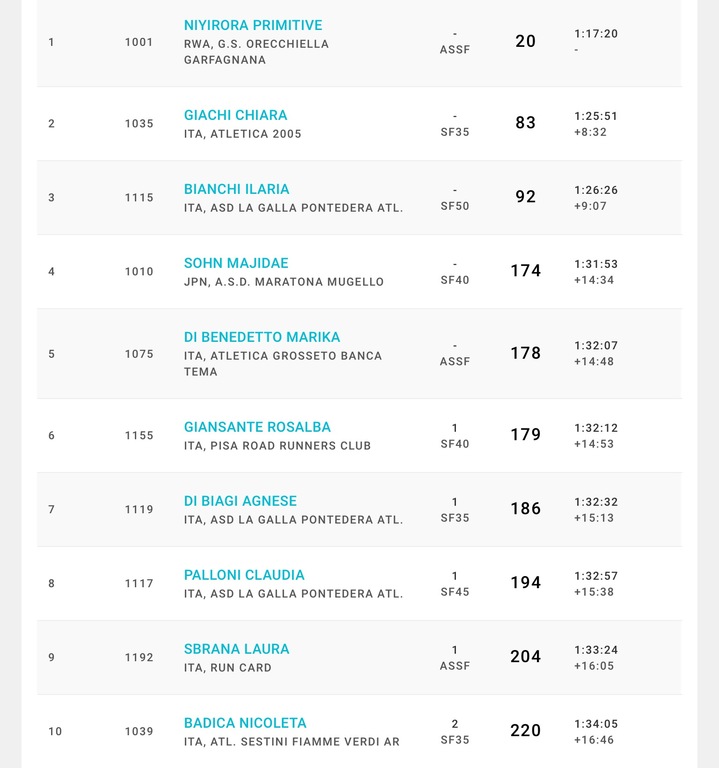
Task: Select PALLONI CLAUDIA name link
Action: click(244, 575)
